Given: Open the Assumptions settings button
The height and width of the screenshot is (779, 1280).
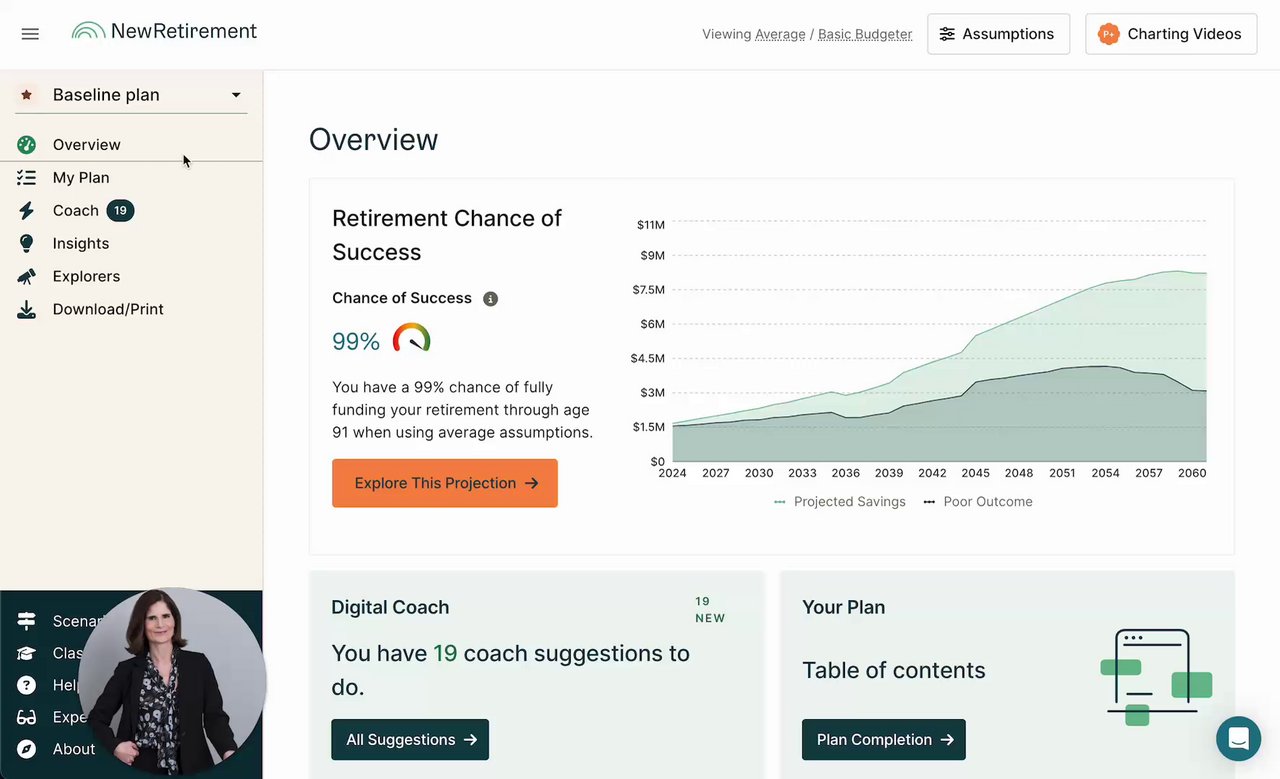Looking at the screenshot, I should tap(998, 34).
